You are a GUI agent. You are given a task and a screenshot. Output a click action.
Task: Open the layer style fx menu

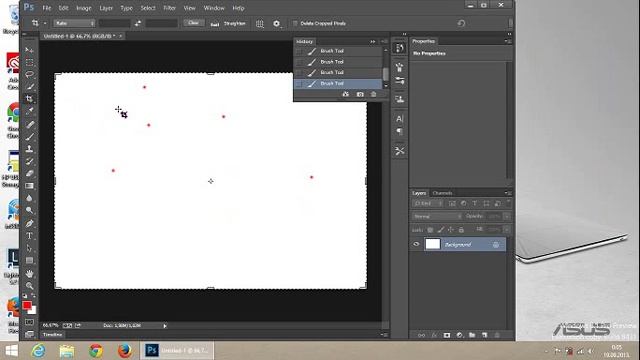pos(434,335)
